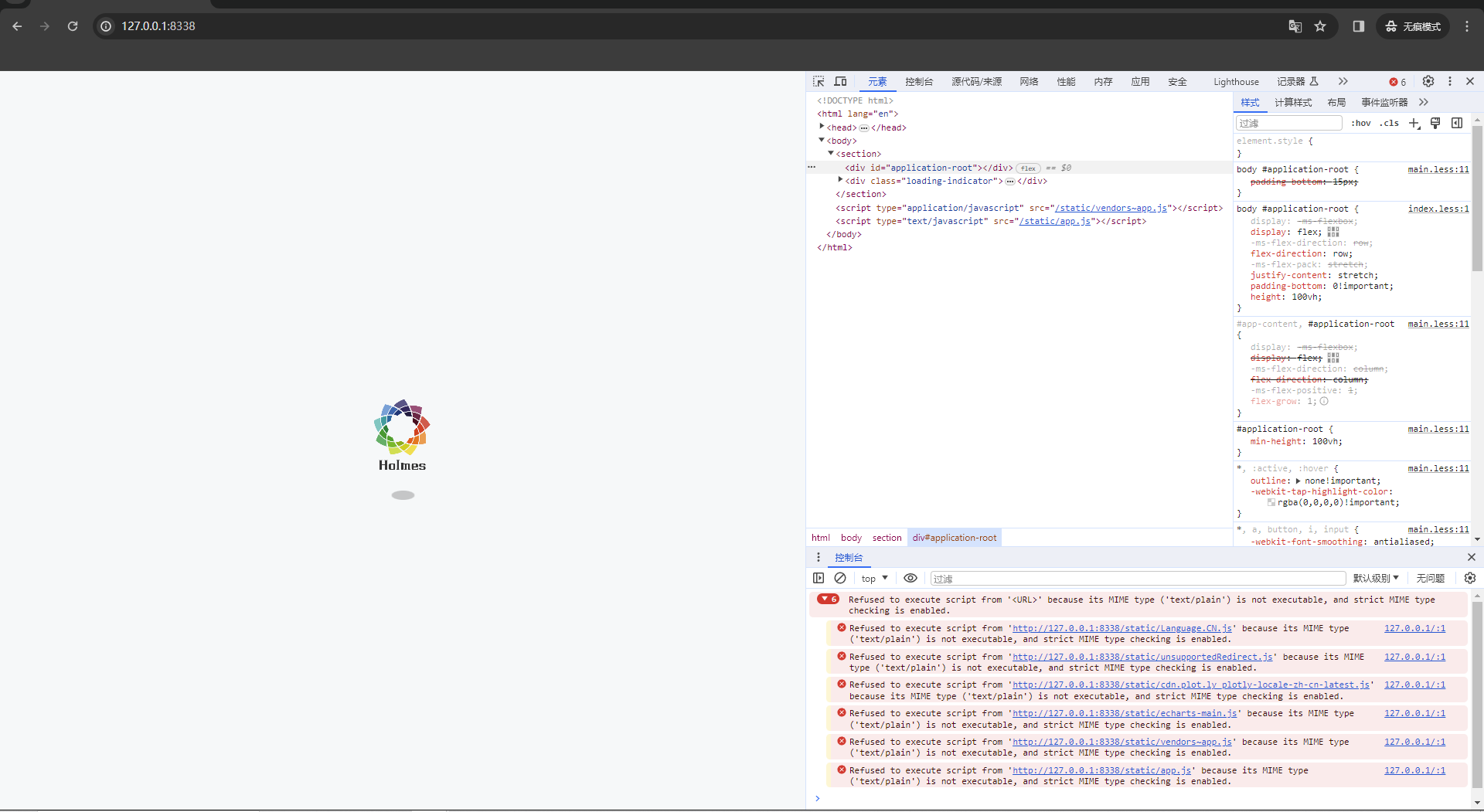Click the 无痕模式 incognito button

click(x=1413, y=26)
